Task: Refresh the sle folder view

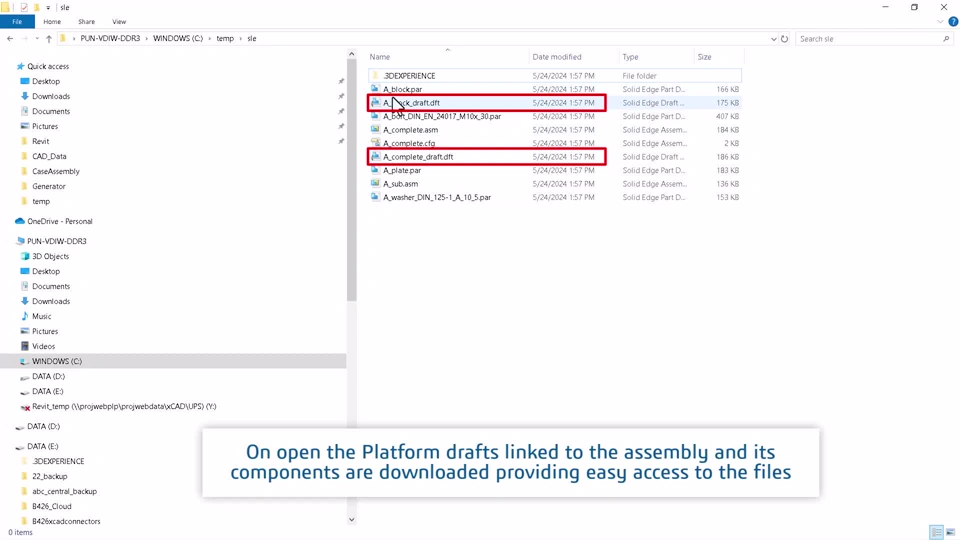Action: [784, 39]
